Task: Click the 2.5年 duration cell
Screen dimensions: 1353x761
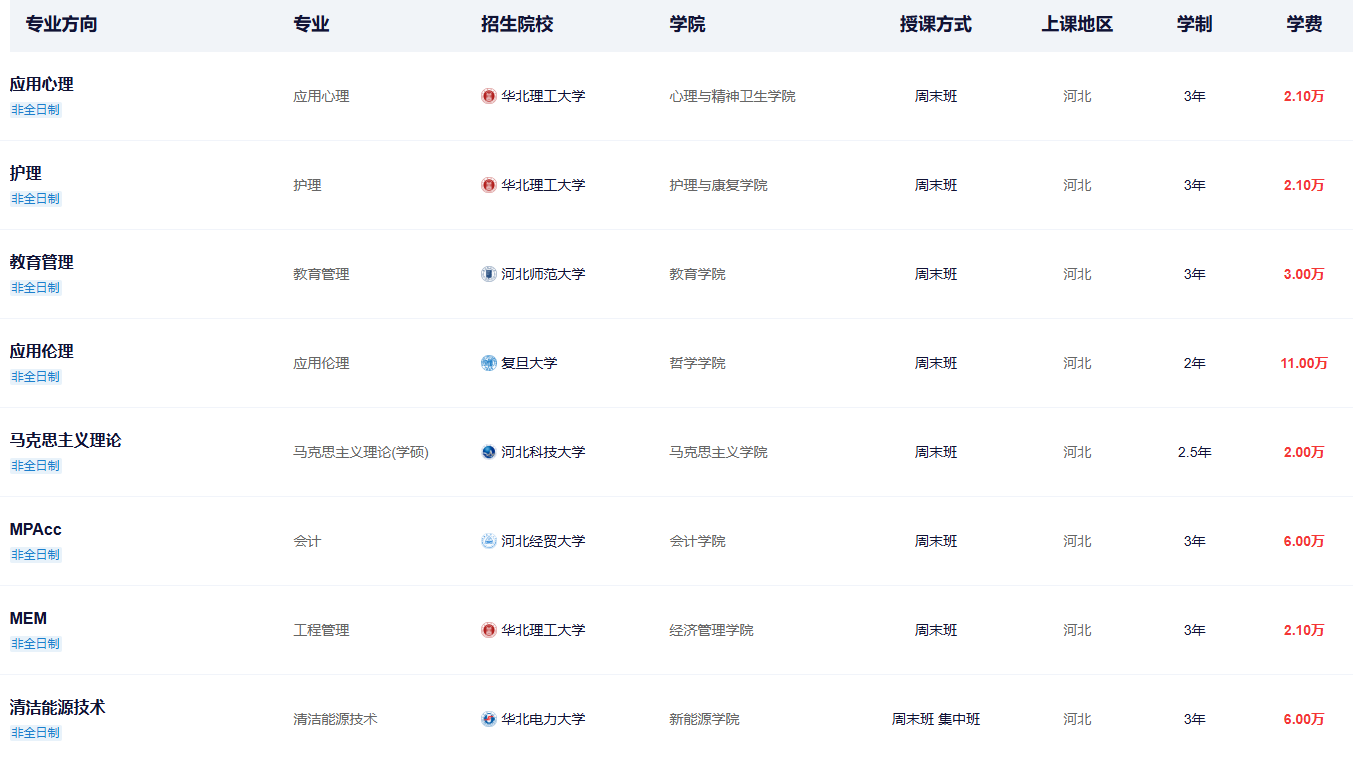Action: (x=1194, y=452)
